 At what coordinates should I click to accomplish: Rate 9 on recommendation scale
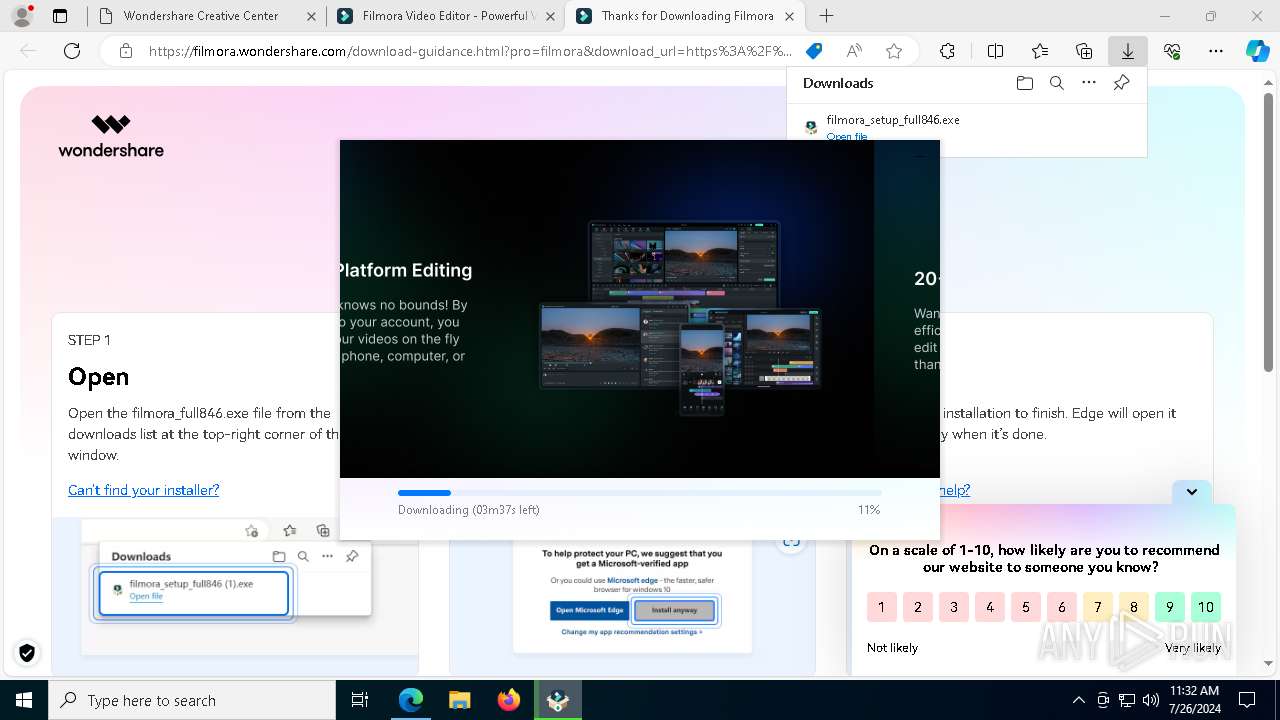click(x=1169, y=607)
